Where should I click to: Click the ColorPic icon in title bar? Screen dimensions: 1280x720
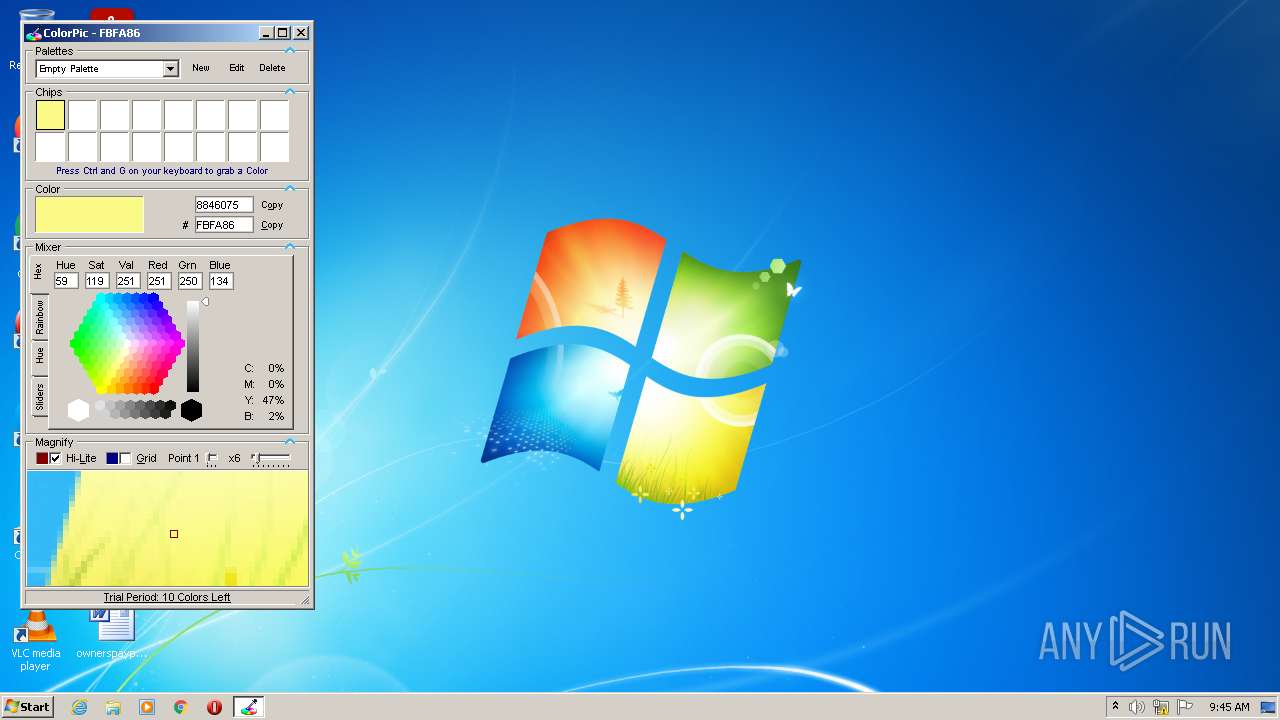click(34, 33)
